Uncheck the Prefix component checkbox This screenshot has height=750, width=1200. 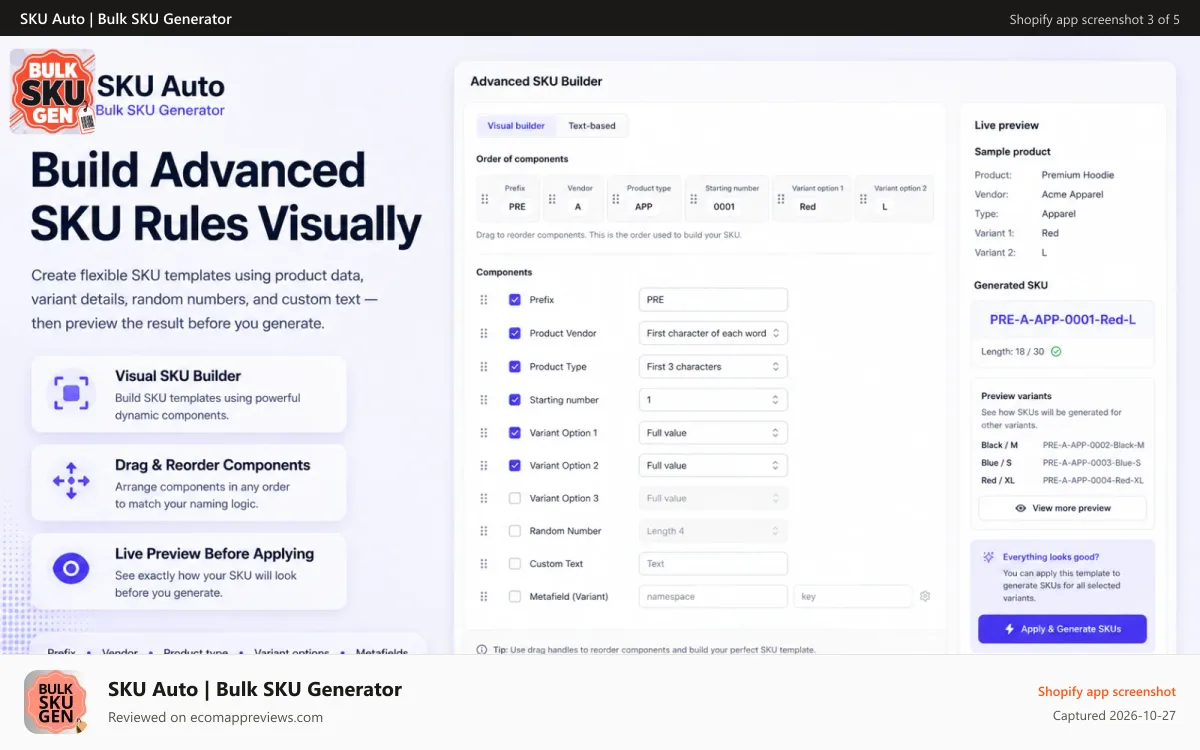coord(515,300)
